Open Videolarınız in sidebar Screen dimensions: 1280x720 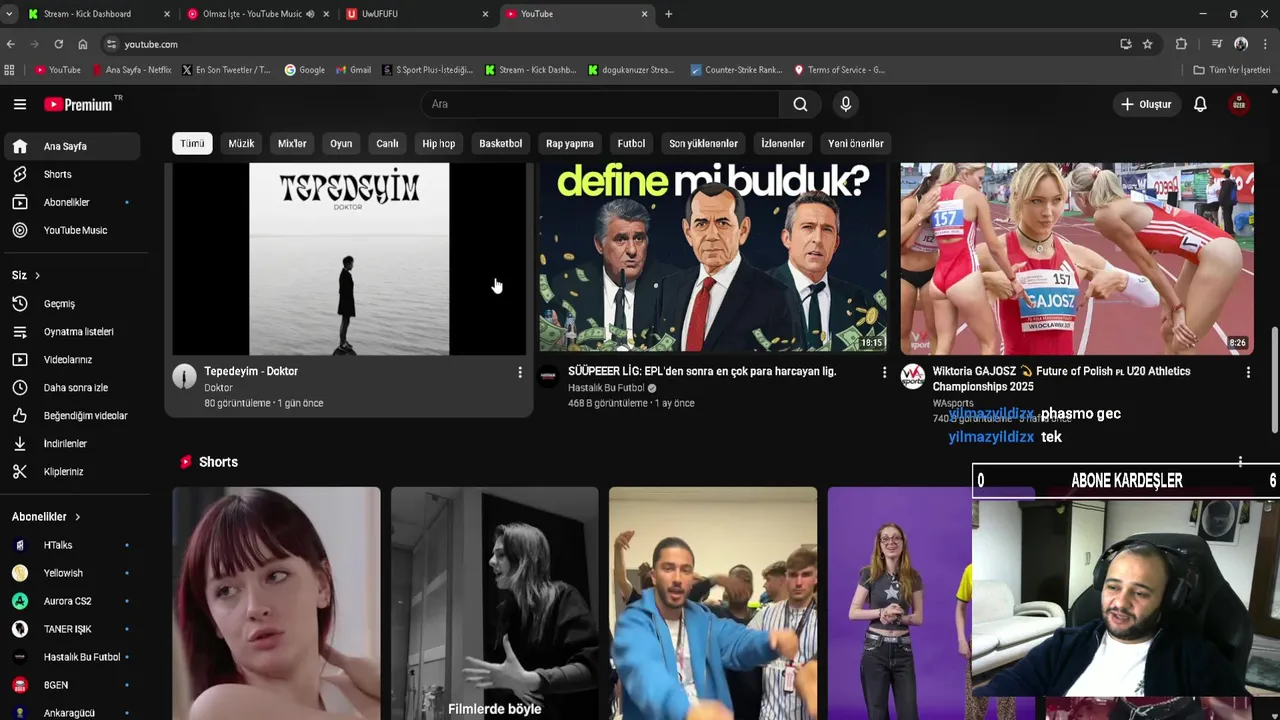[70, 359]
